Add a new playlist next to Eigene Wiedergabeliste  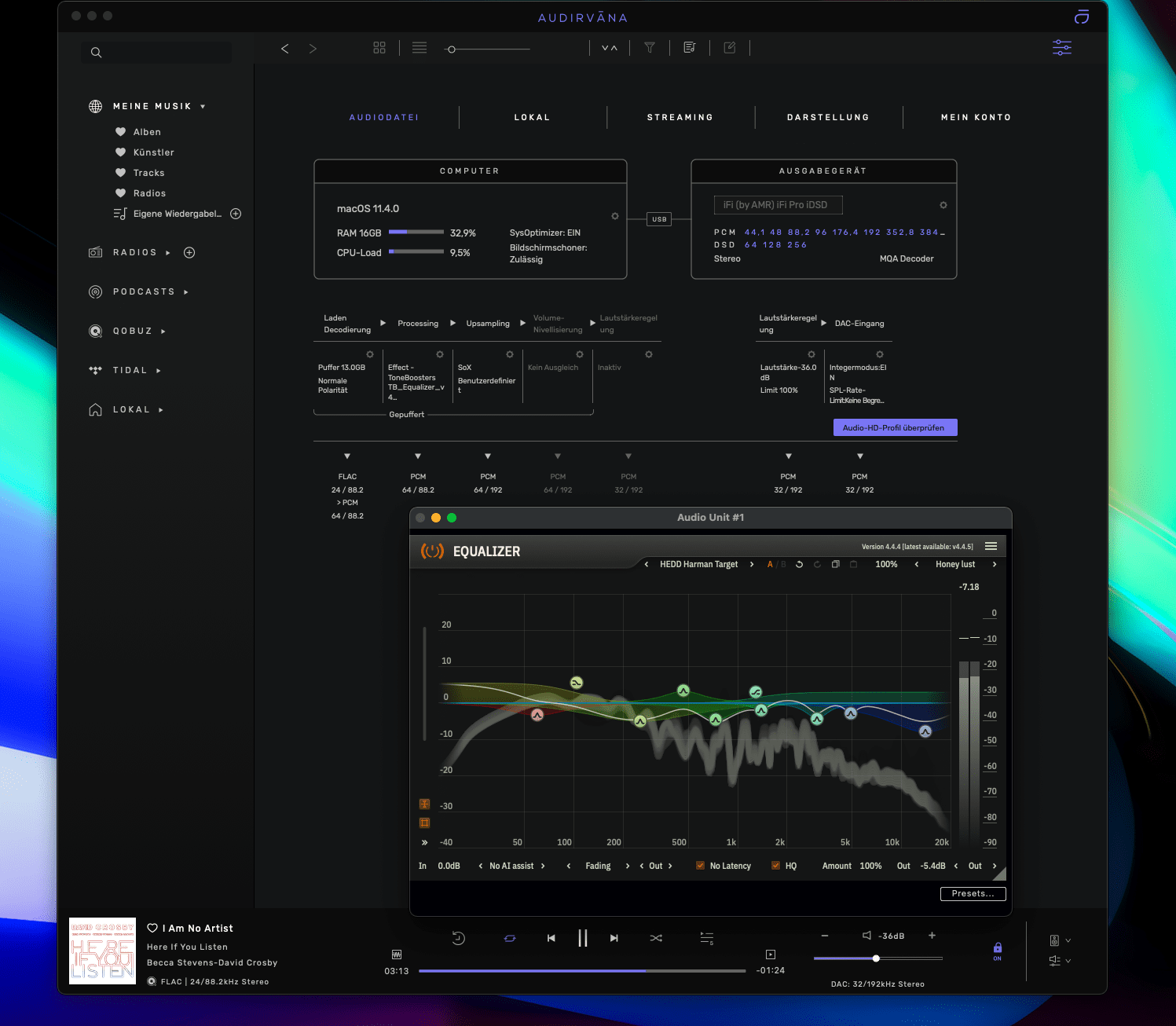[x=236, y=214]
